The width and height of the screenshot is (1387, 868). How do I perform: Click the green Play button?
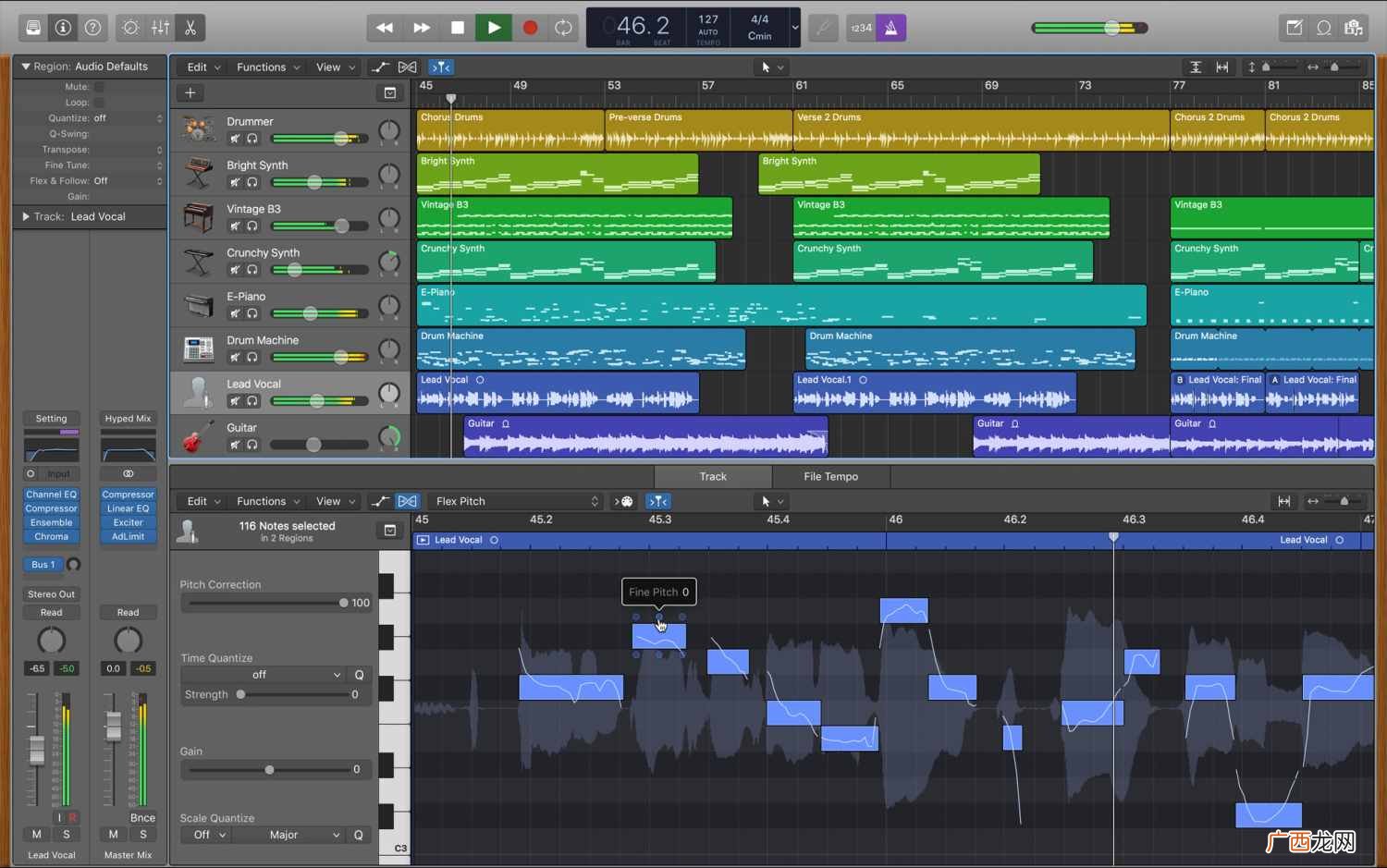pos(494,28)
